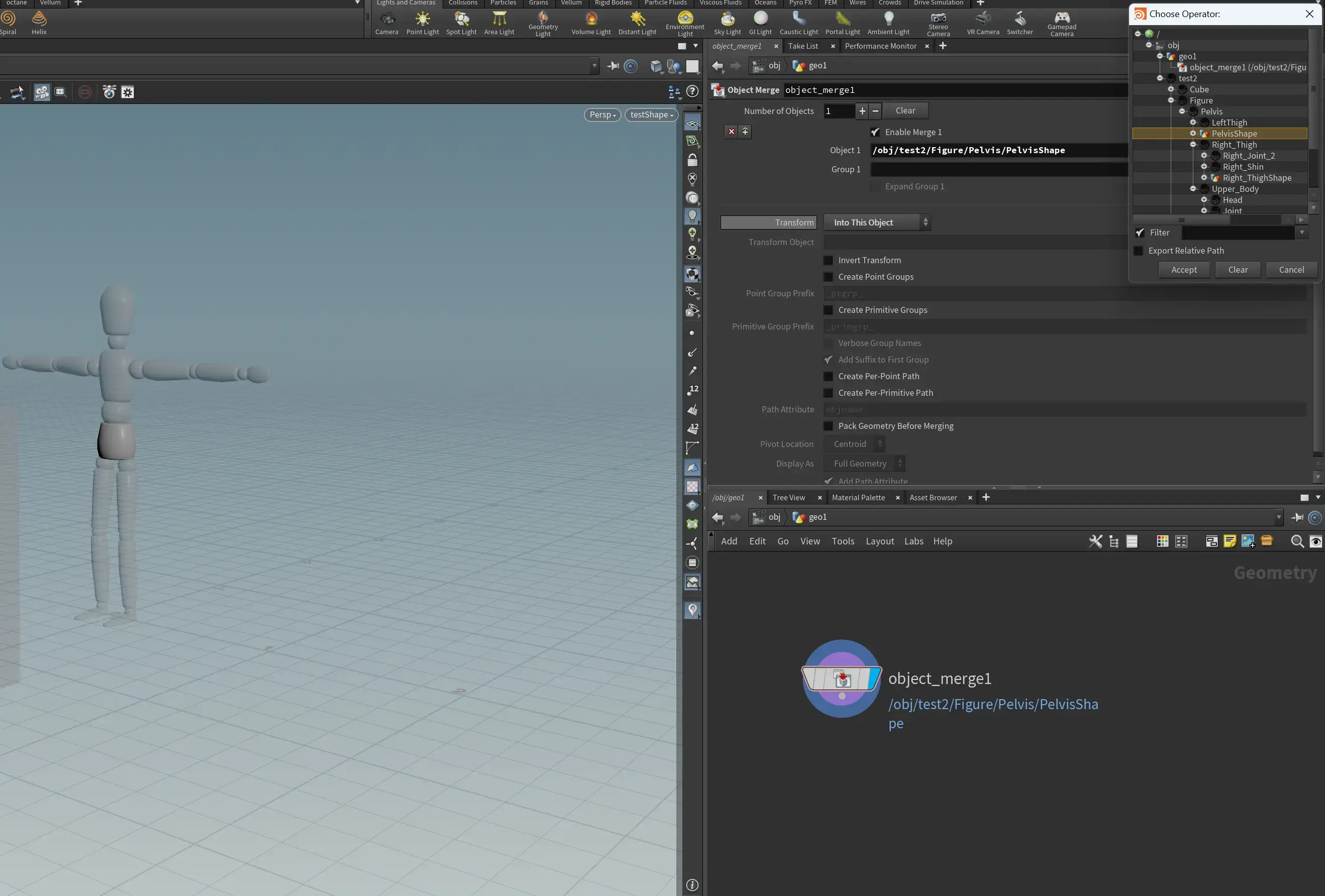
Task: Click the Environment Light shelf icon
Action: (x=685, y=23)
